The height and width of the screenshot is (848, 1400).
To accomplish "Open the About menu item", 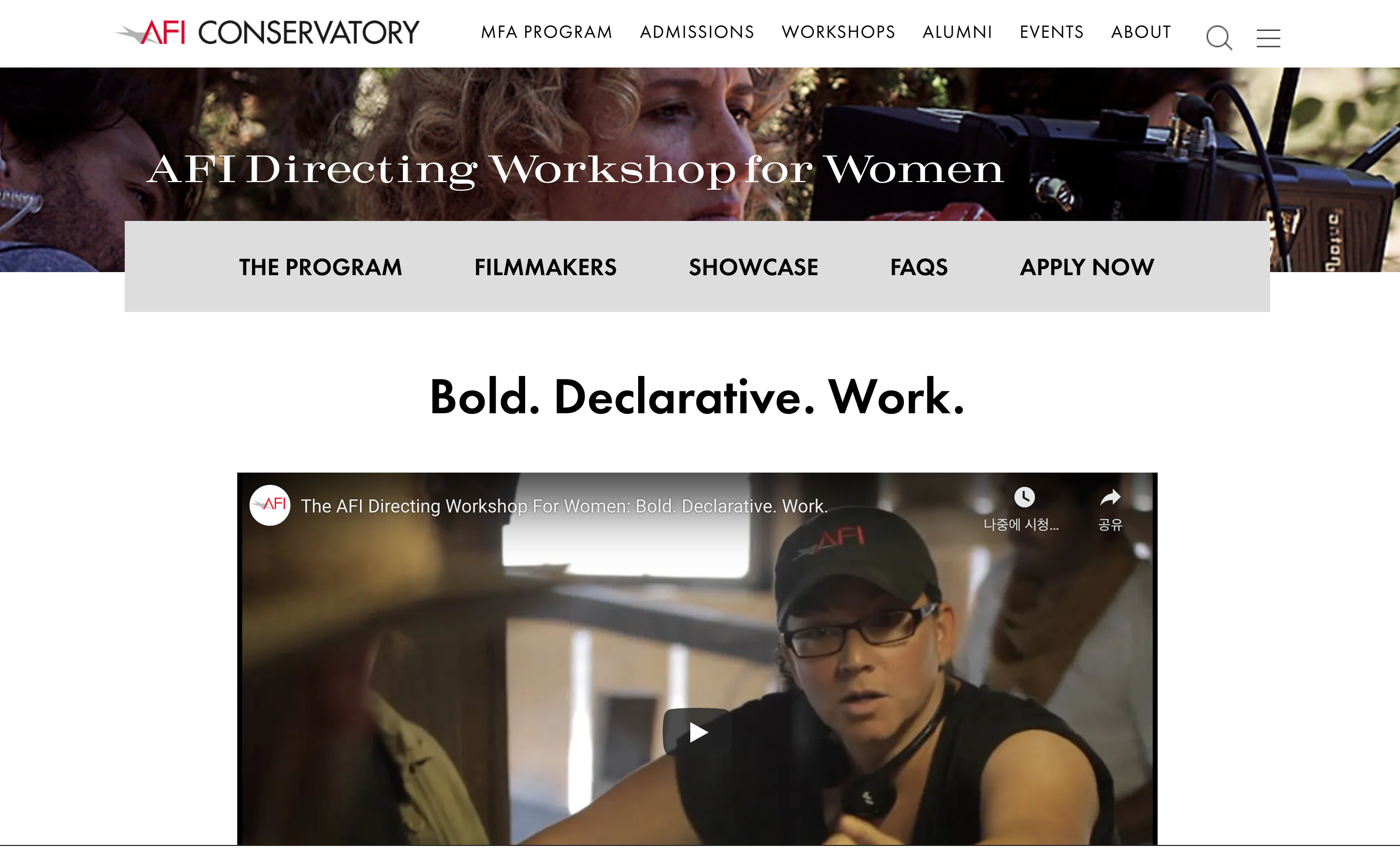I will [x=1141, y=32].
